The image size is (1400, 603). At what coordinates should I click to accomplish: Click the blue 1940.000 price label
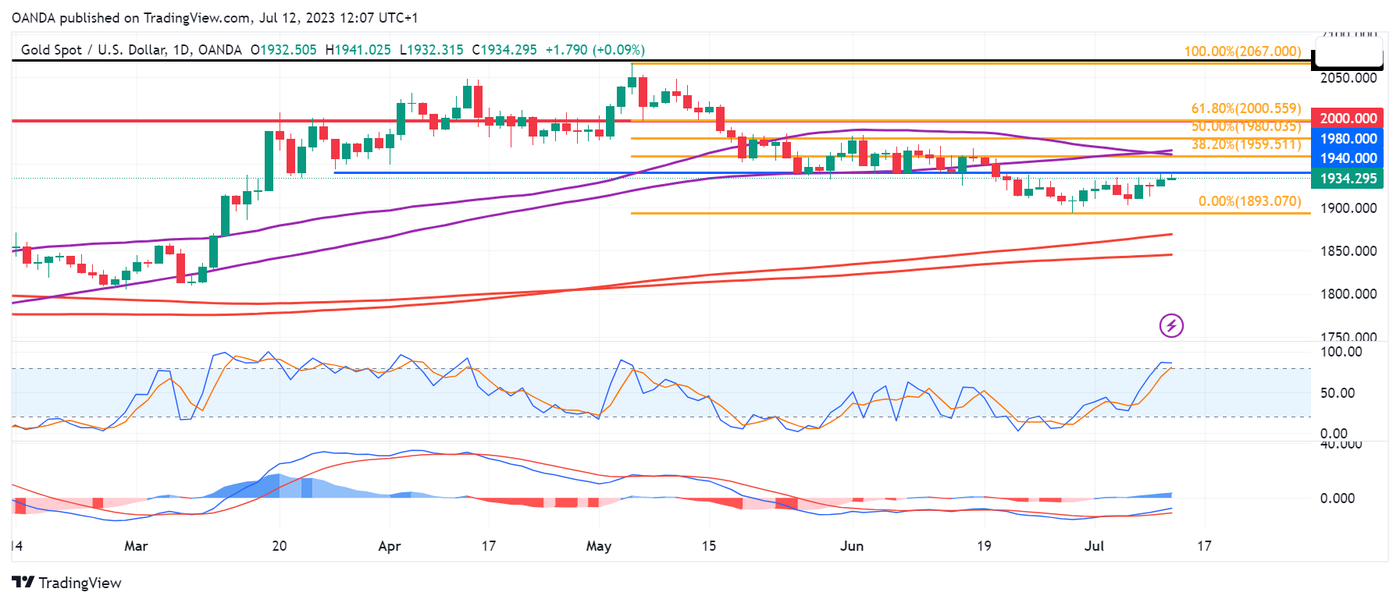click(x=1350, y=158)
